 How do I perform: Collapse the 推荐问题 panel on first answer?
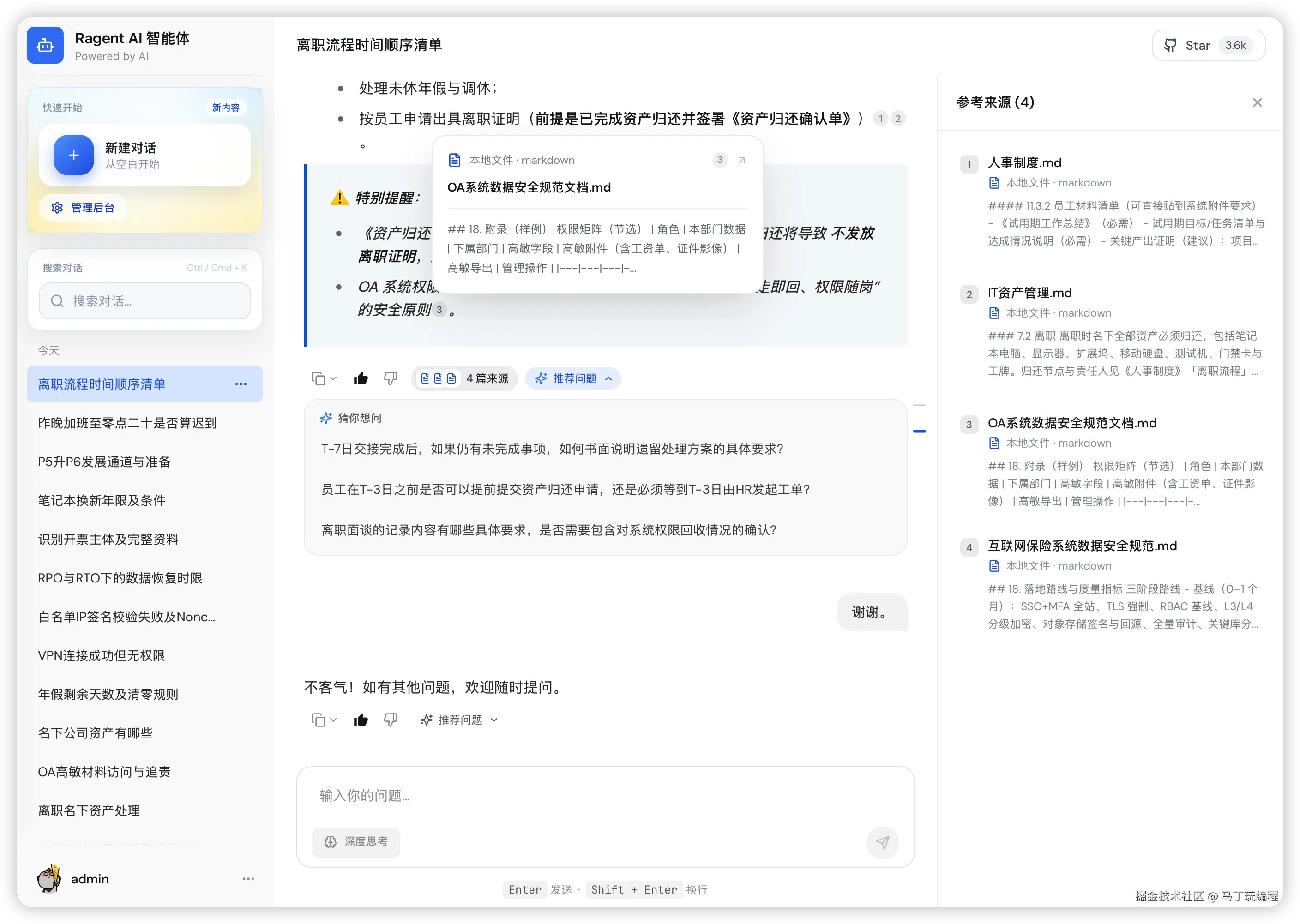click(573, 378)
